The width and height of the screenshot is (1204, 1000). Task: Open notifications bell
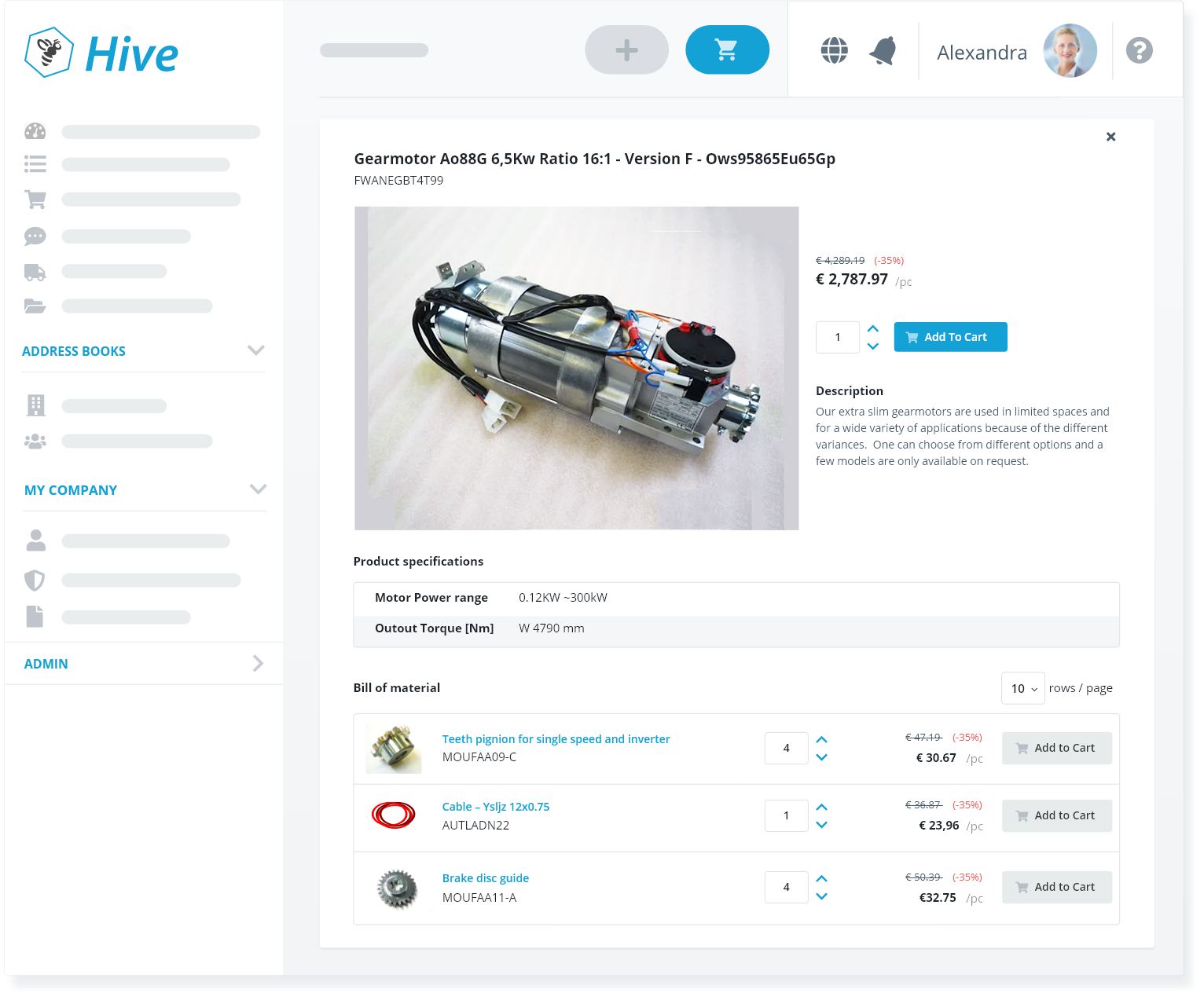883,51
